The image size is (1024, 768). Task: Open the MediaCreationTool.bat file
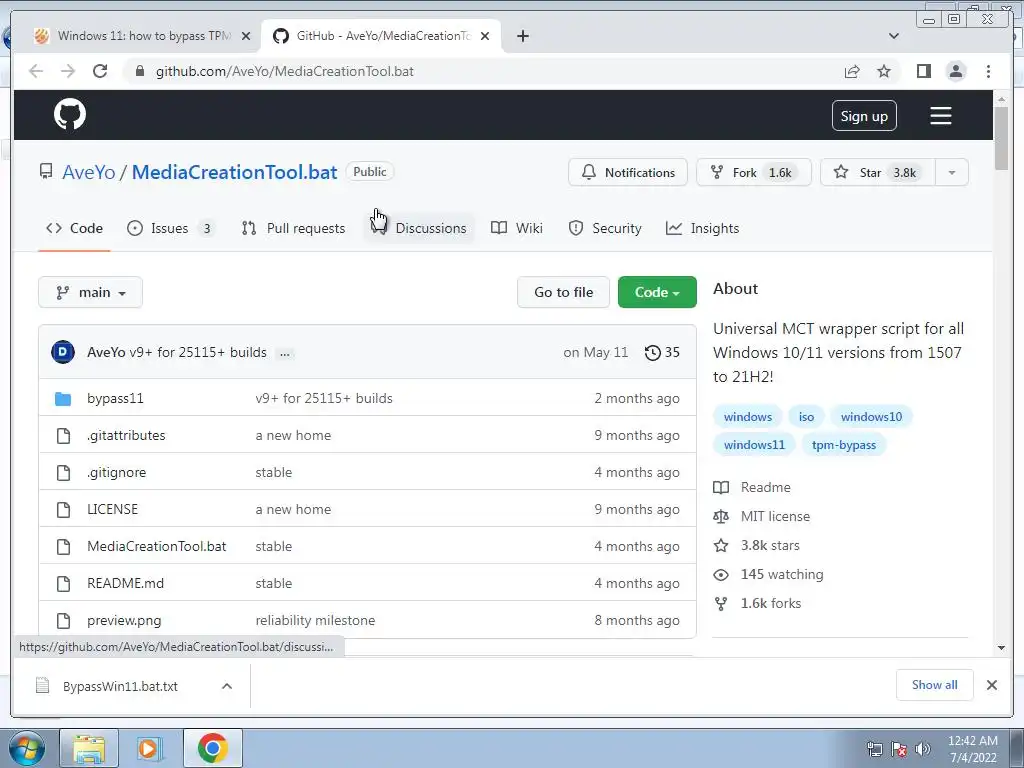(157, 546)
